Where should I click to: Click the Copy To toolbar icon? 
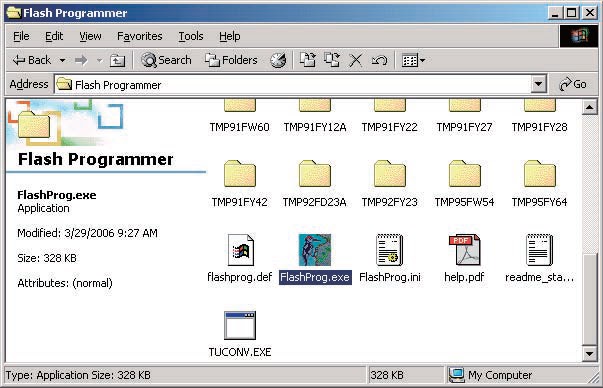[x=331, y=60]
